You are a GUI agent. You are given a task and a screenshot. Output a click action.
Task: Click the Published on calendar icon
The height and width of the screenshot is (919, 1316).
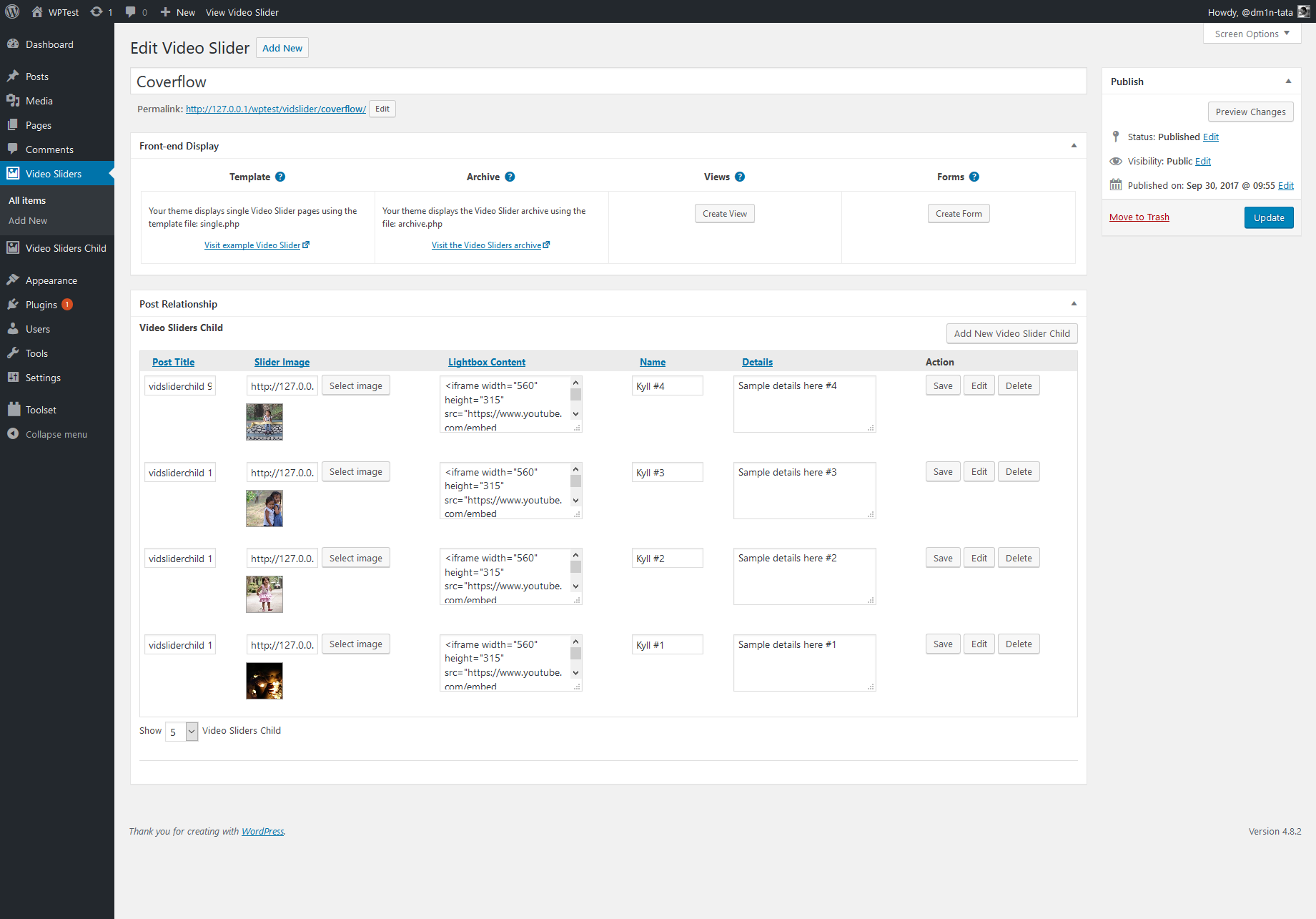[1116, 185]
